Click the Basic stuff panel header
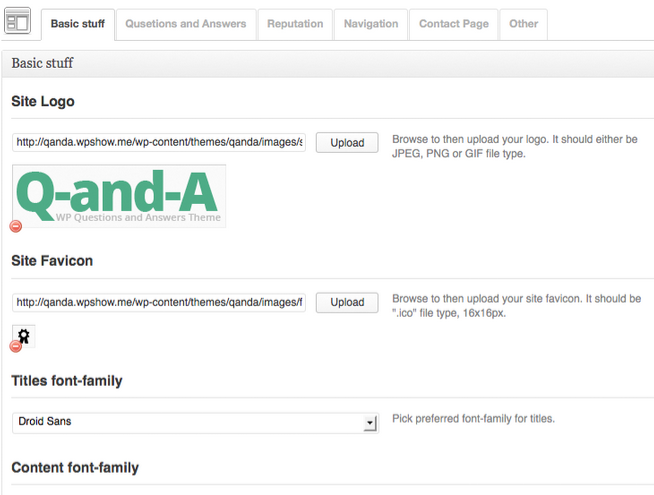The height and width of the screenshot is (495, 654). [x=328, y=63]
